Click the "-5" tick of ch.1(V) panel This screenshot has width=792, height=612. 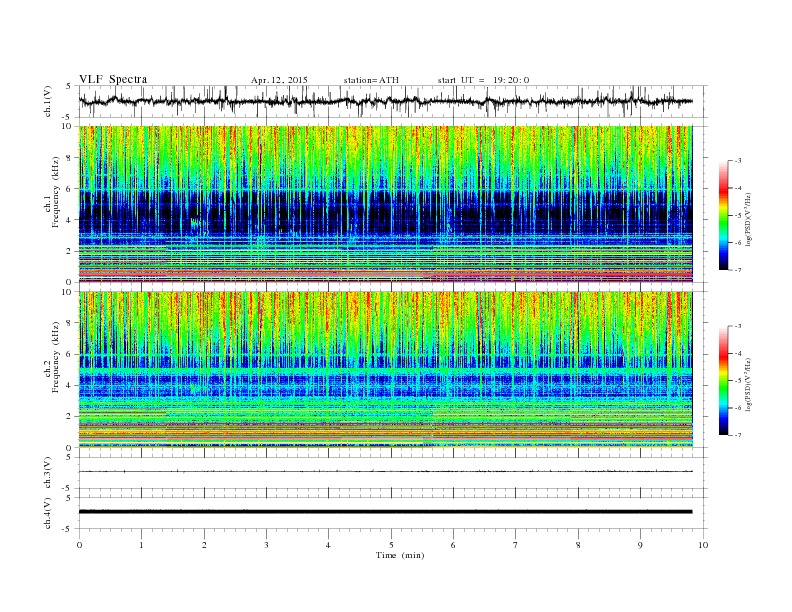pyautogui.click(x=68, y=118)
